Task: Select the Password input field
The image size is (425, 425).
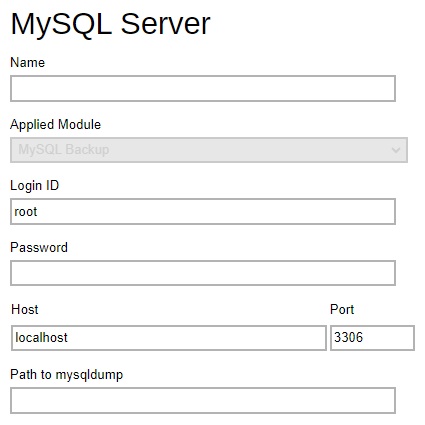Action: coord(203,273)
